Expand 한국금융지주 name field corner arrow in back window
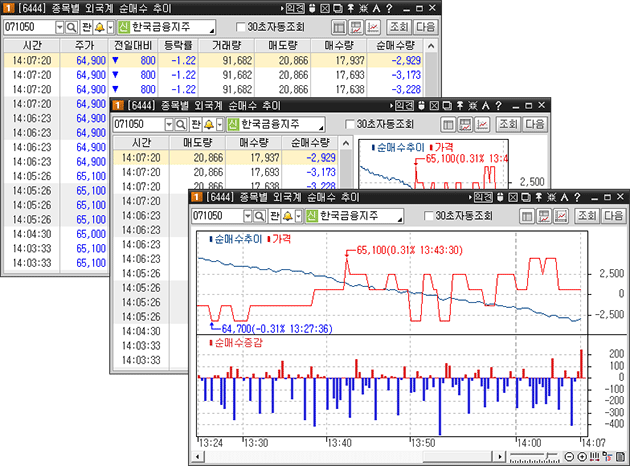This screenshot has width=630, height=466. [212, 31]
